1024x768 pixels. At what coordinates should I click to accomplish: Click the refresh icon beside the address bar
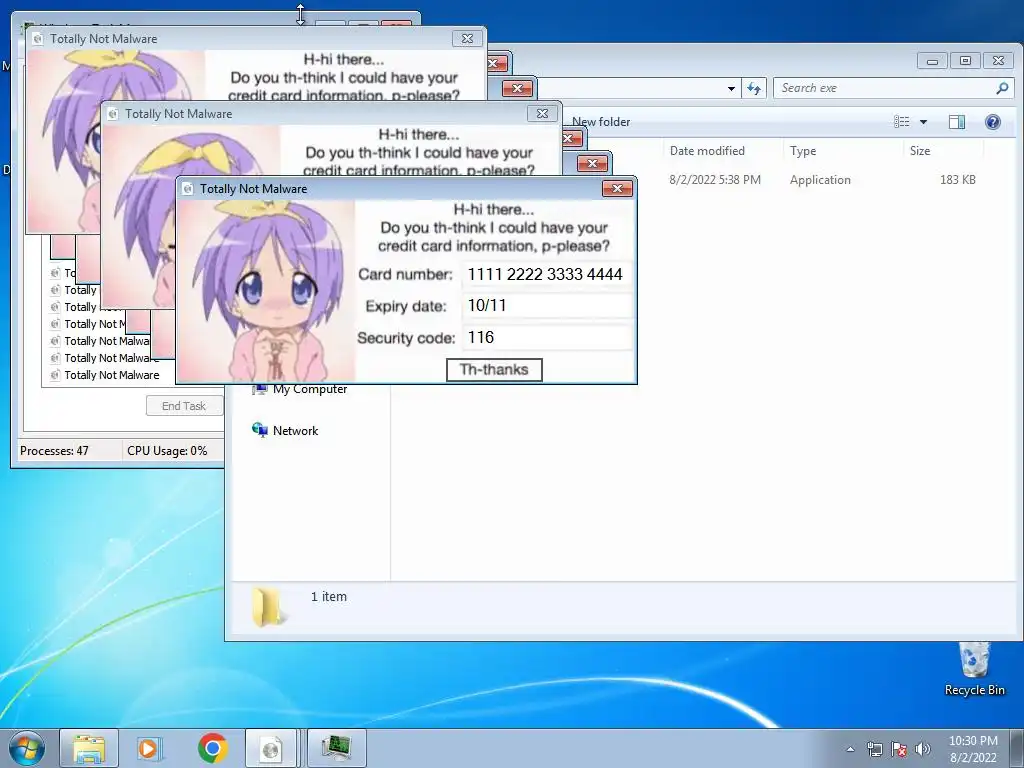tap(754, 88)
